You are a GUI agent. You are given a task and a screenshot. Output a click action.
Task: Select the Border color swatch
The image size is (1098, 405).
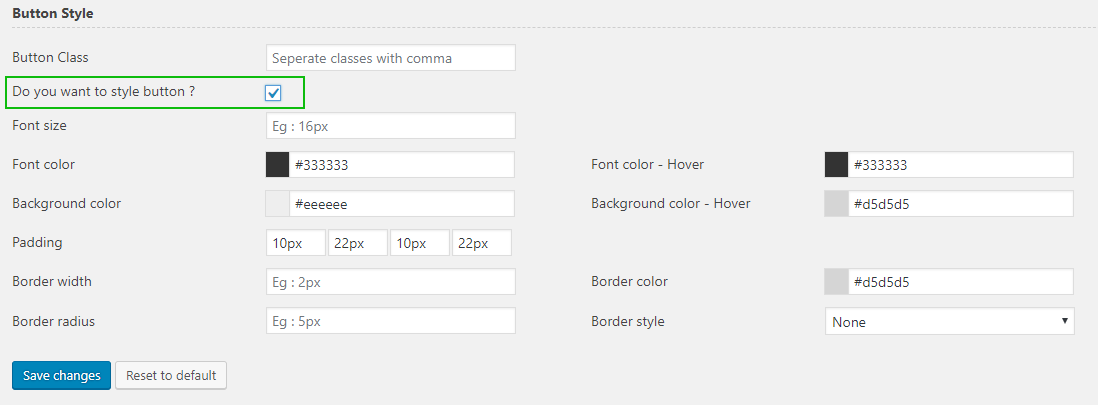tap(837, 282)
